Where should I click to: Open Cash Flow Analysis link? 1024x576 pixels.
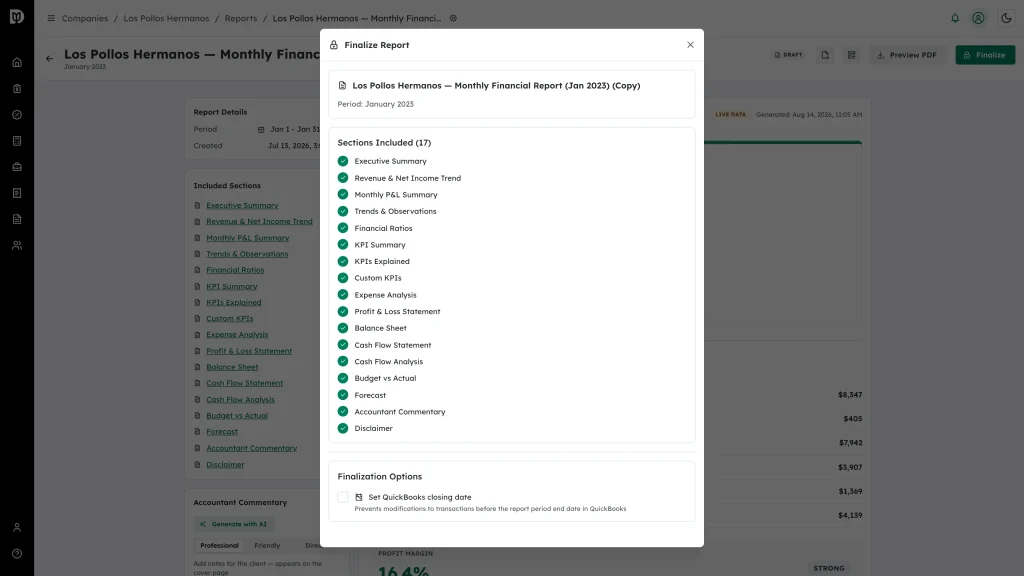coord(240,400)
